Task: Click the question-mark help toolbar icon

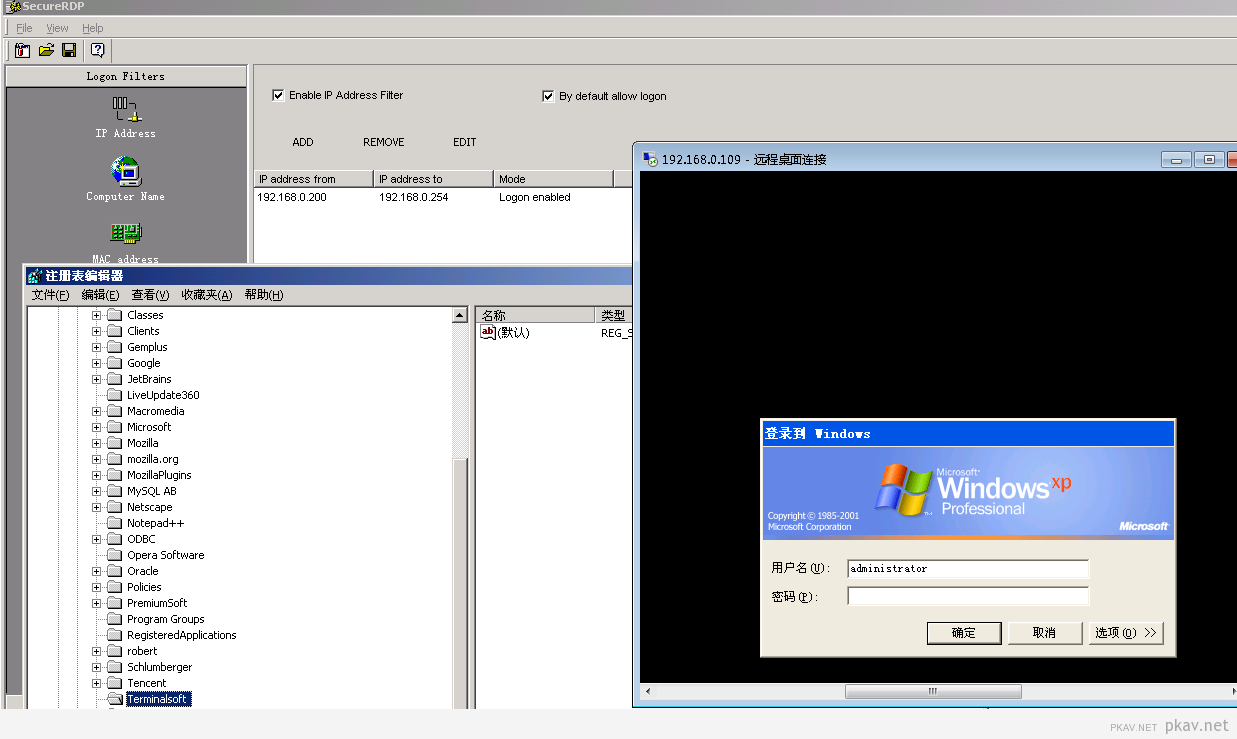Action: pos(97,50)
